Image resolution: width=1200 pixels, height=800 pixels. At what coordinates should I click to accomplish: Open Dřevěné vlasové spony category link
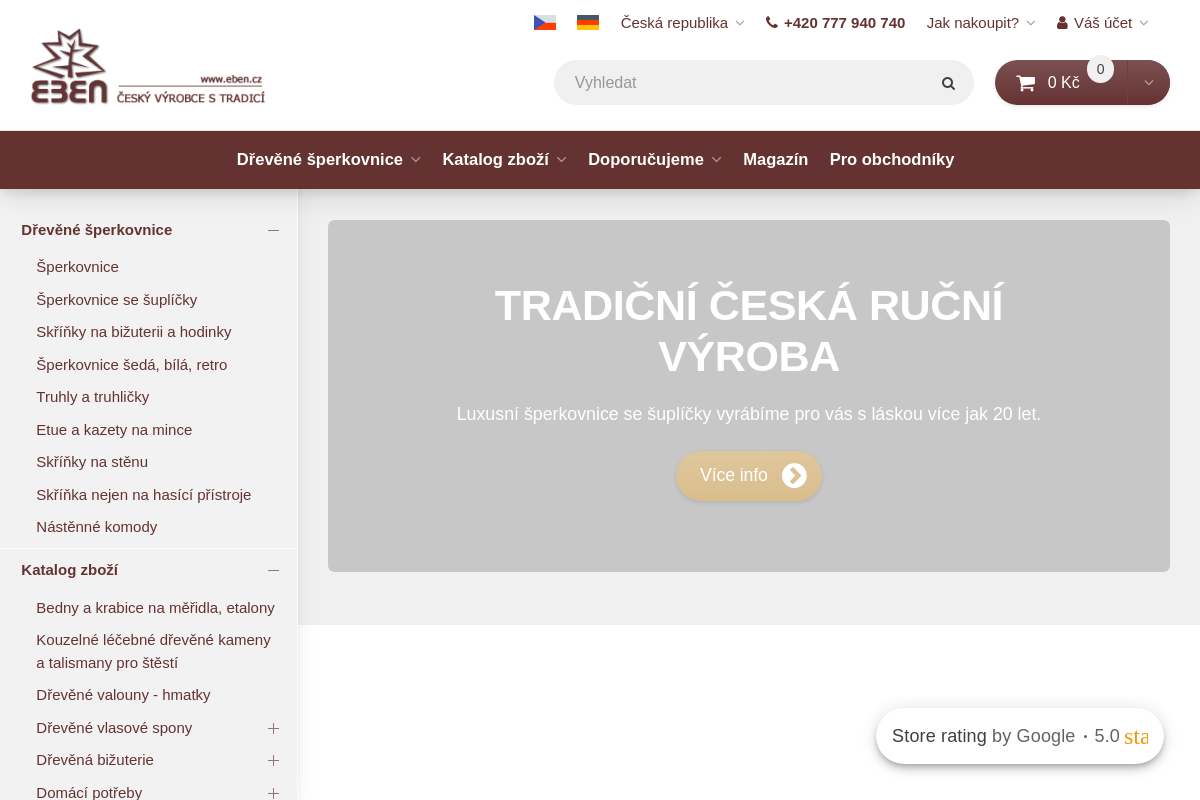114,728
